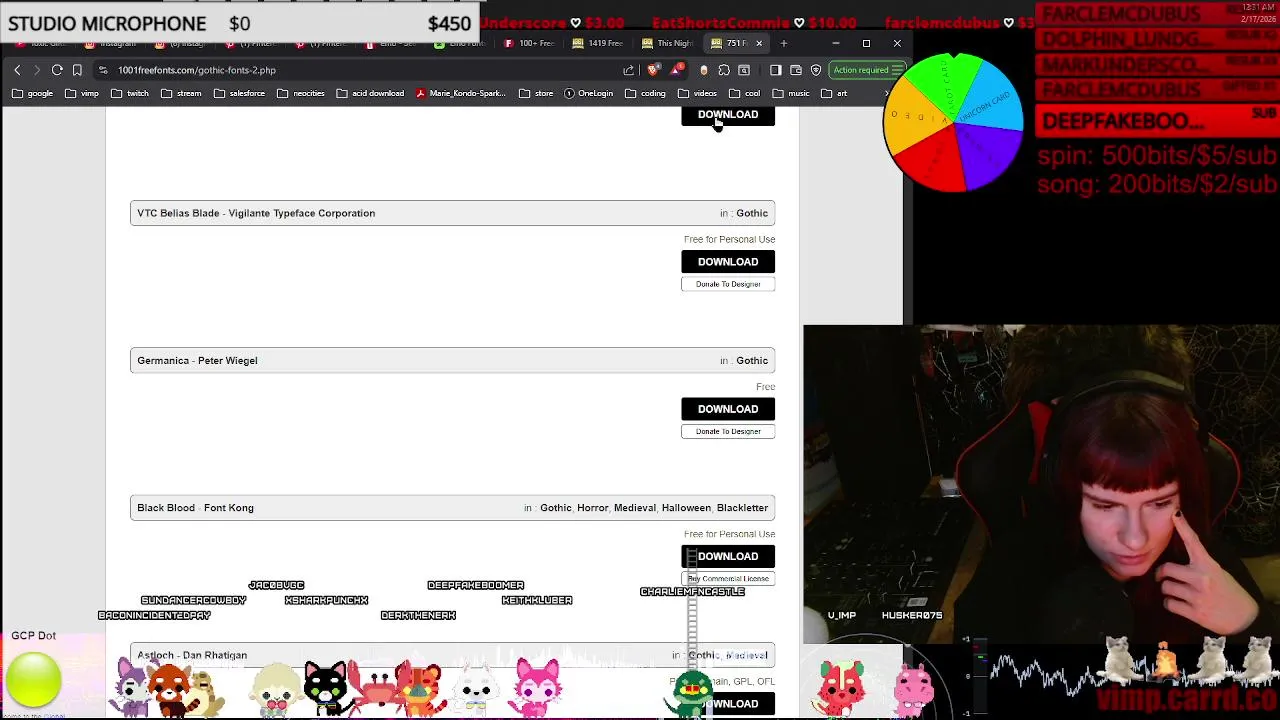Viewport: 1280px width, 720px height.
Task: View site information icon beside the URL
Action: [103, 70]
